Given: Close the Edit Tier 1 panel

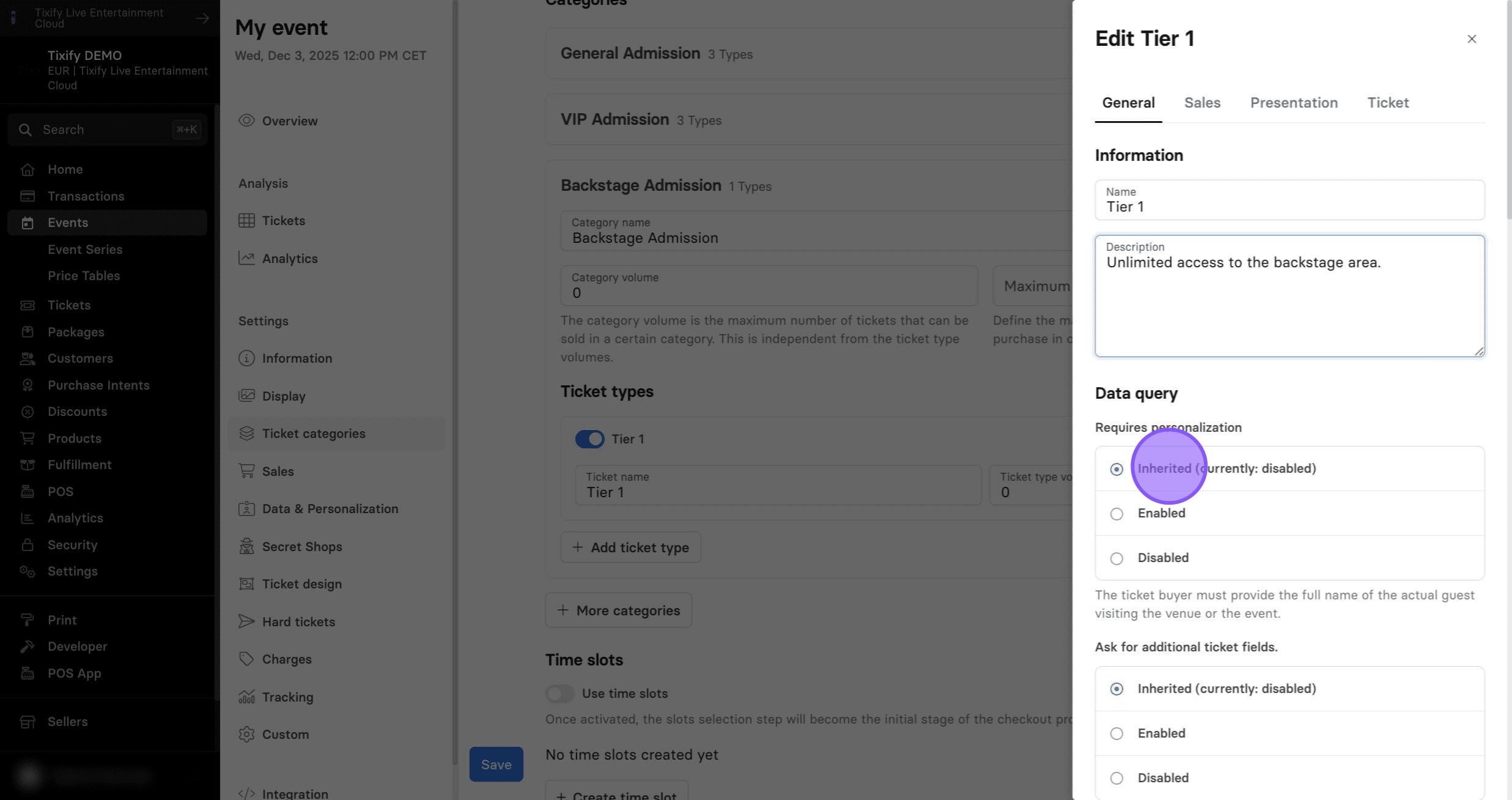Looking at the screenshot, I should pos(1472,39).
